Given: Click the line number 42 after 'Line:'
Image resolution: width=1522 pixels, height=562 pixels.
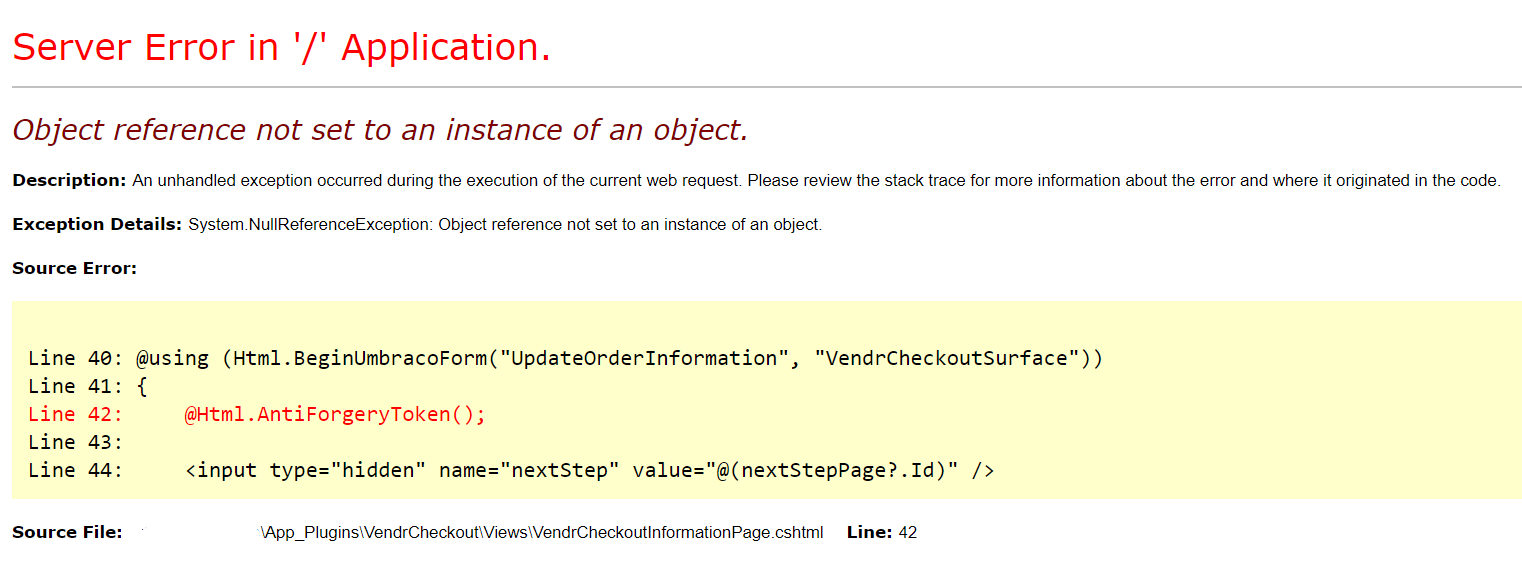Looking at the screenshot, I should (x=908, y=533).
